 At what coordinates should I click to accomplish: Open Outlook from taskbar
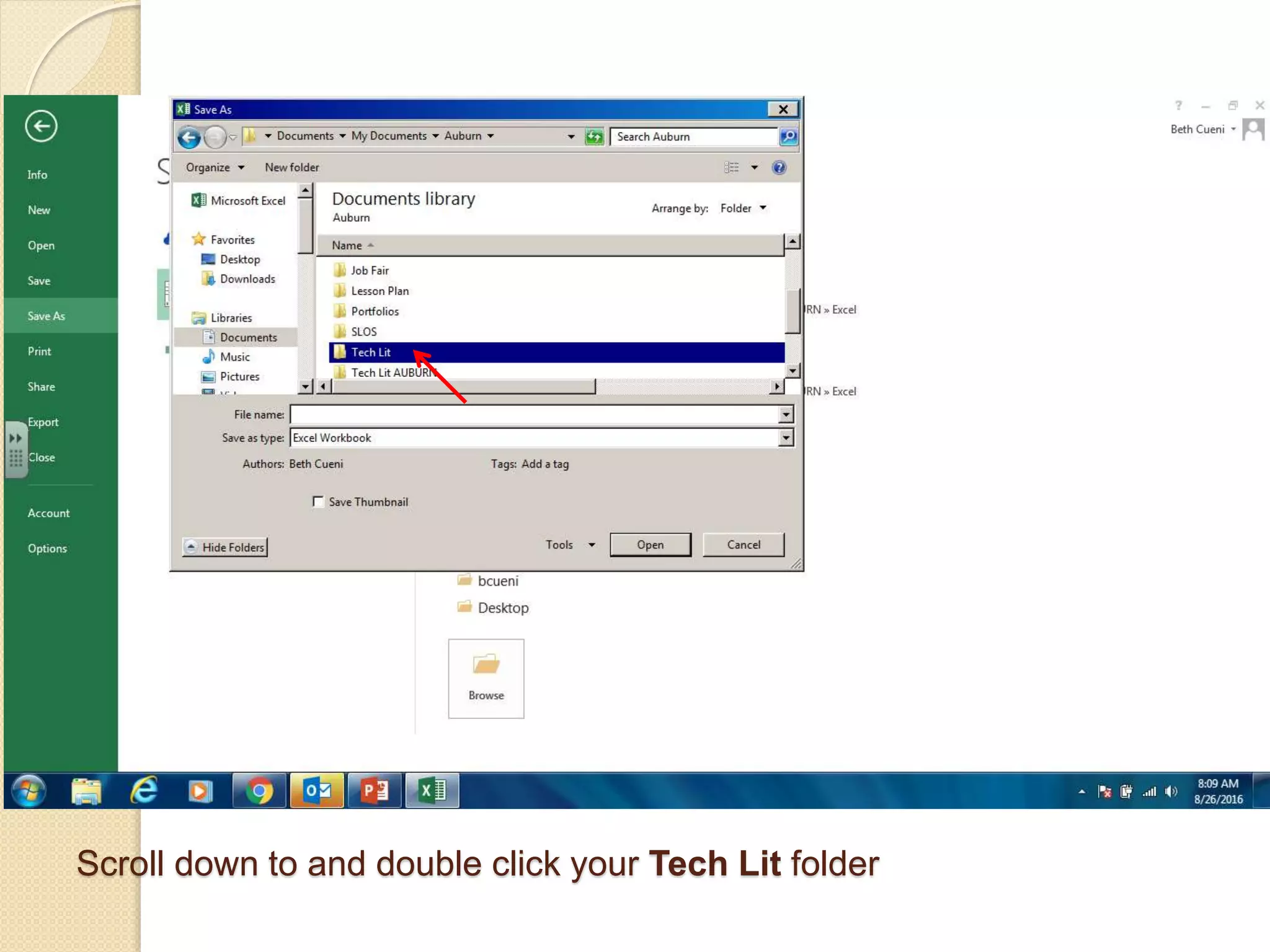(x=317, y=791)
